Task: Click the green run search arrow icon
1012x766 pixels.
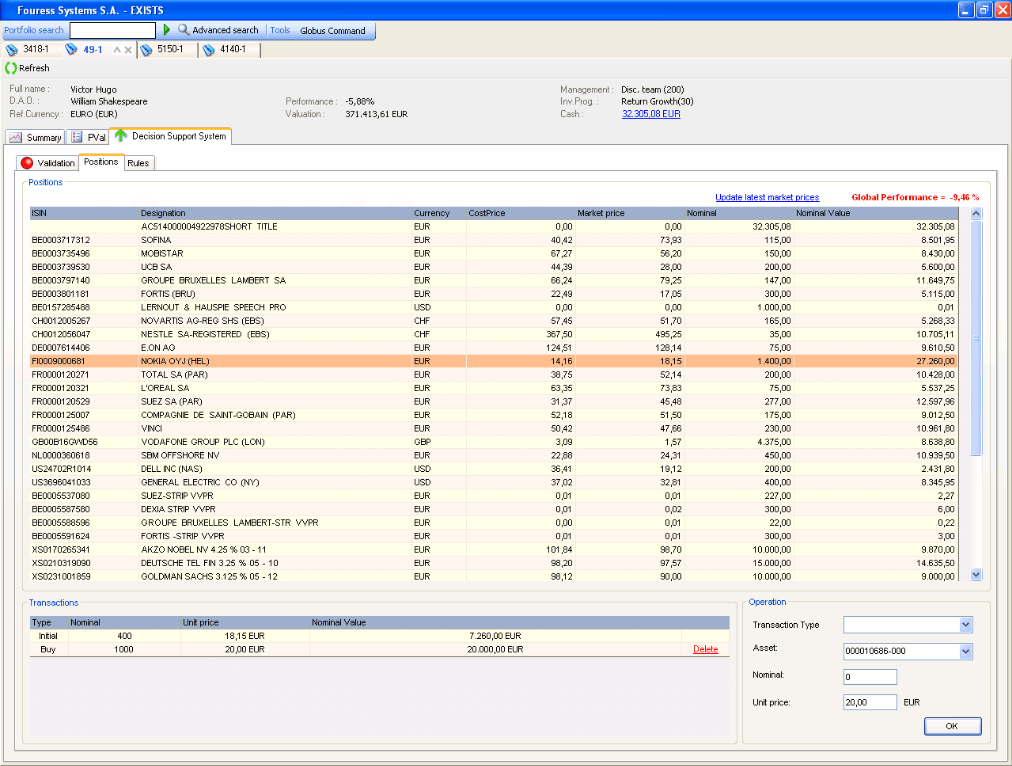Action: [x=167, y=30]
